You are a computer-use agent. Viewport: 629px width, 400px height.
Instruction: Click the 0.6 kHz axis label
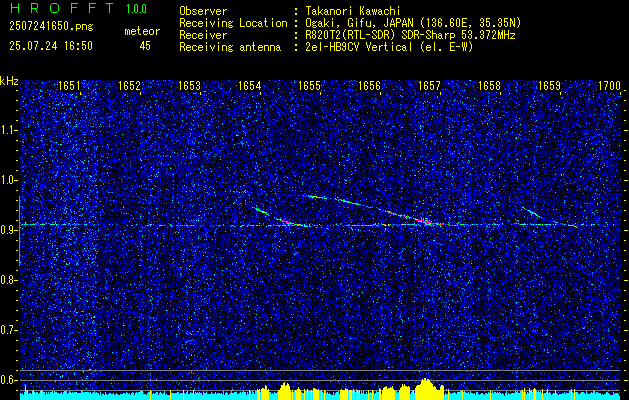9,380
